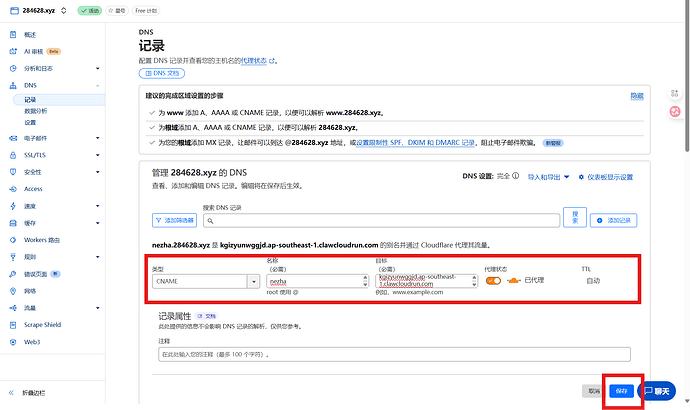Click the 搜索 DNS 记录 search field
This screenshot has width=690, height=410.
pos(382,221)
